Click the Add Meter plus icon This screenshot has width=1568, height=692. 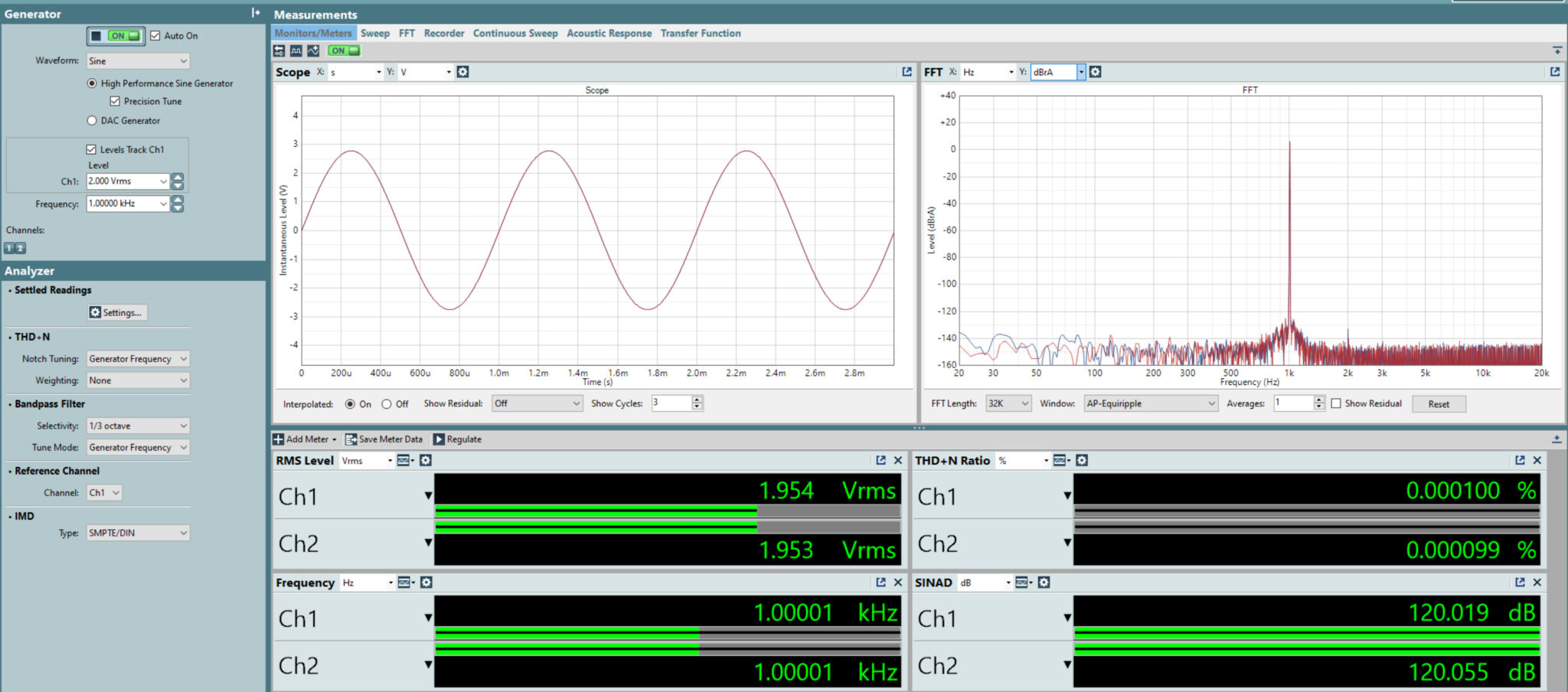point(279,439)
